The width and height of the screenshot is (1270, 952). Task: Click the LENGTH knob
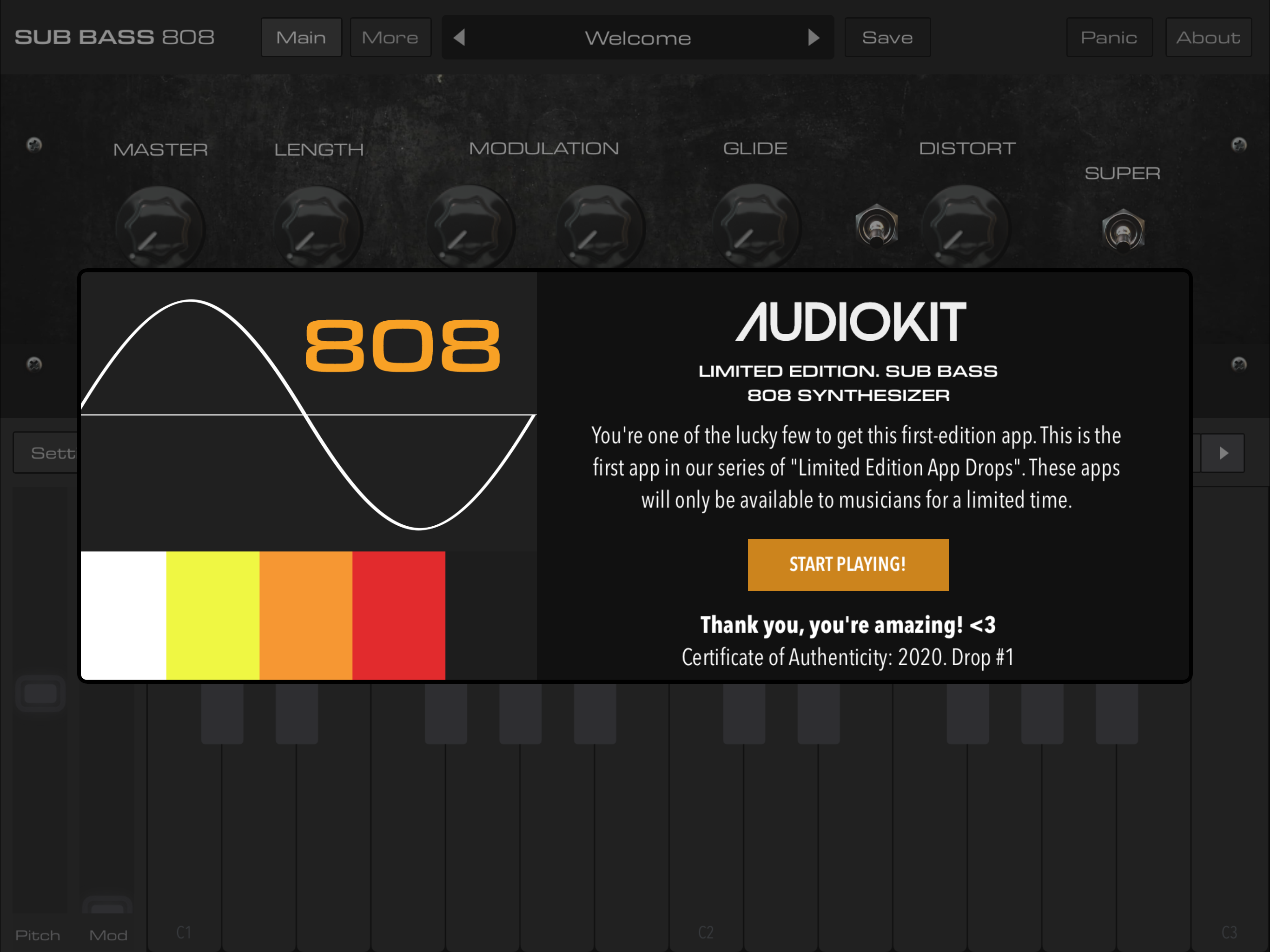(317, 228)
